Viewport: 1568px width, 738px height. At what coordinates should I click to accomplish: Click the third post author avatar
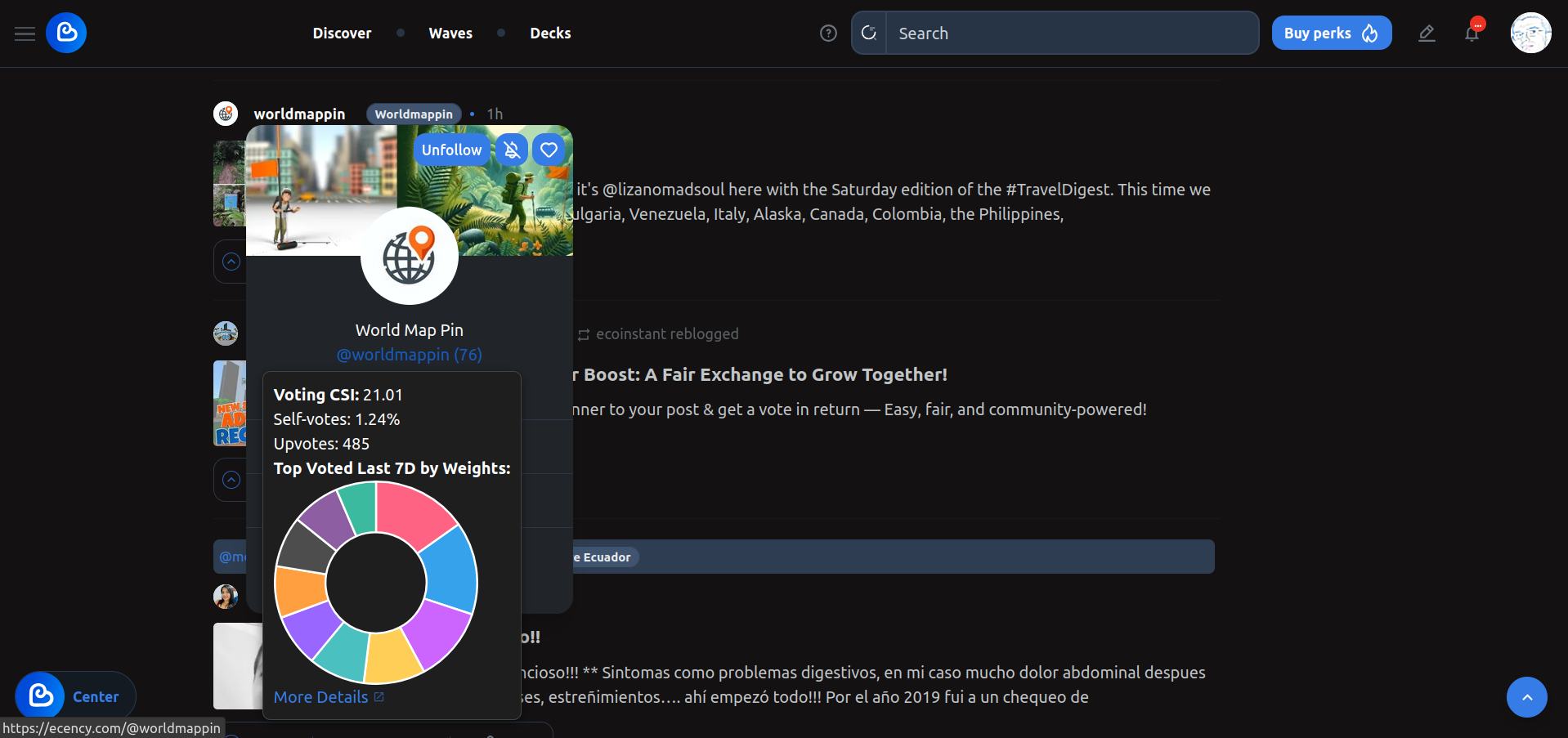[x=226, y=597]
